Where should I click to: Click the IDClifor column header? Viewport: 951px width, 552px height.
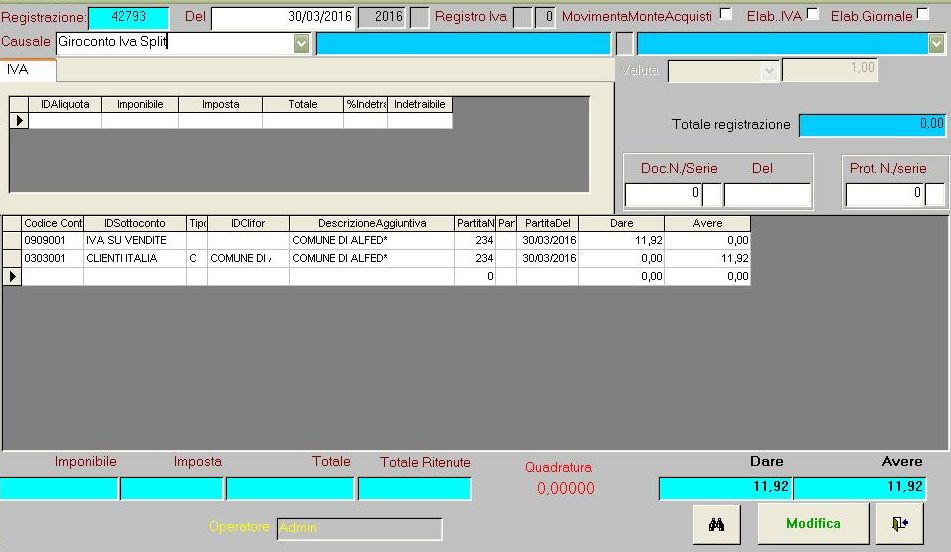[x=248, y=223]
